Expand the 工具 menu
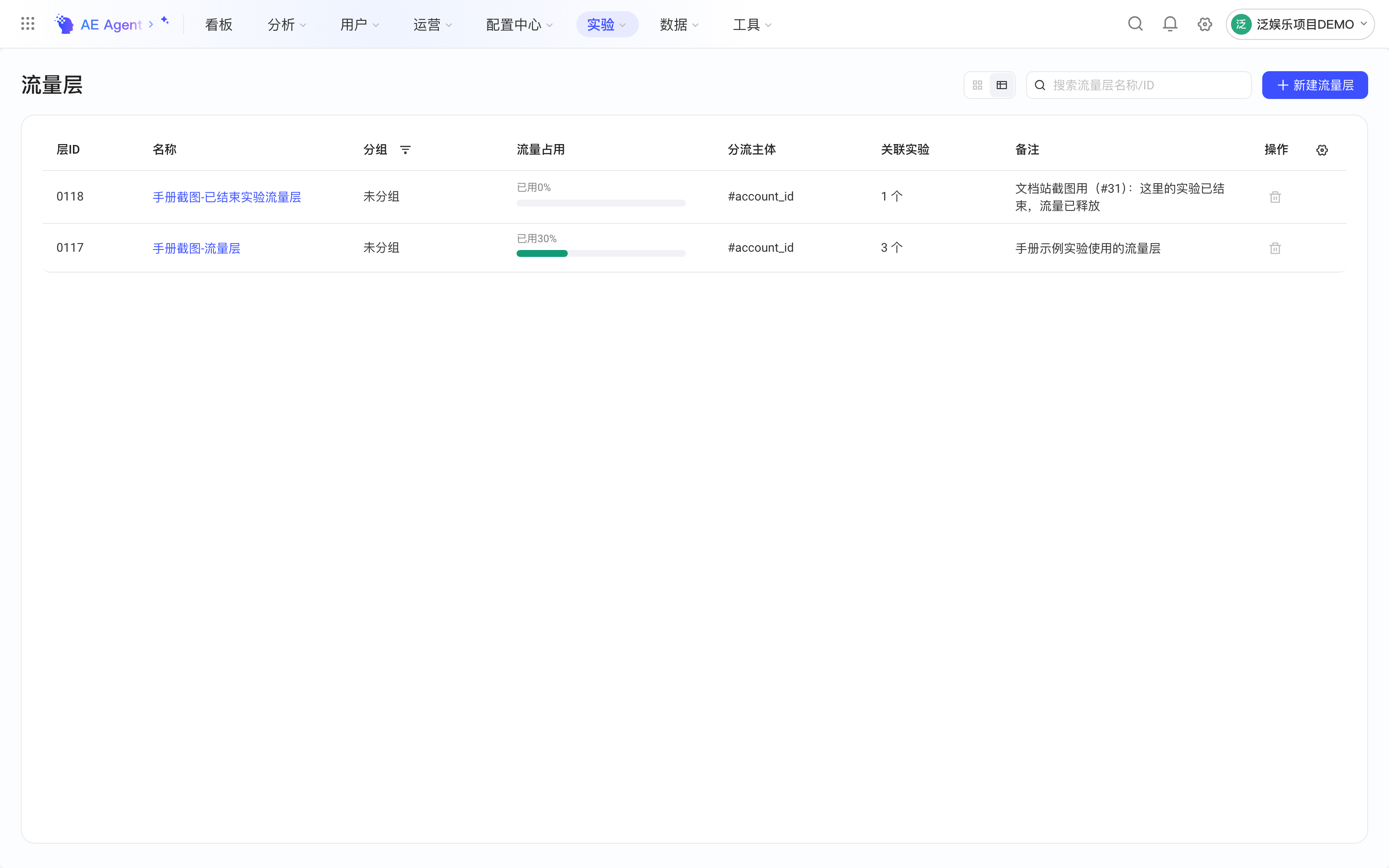 (752, 25)
